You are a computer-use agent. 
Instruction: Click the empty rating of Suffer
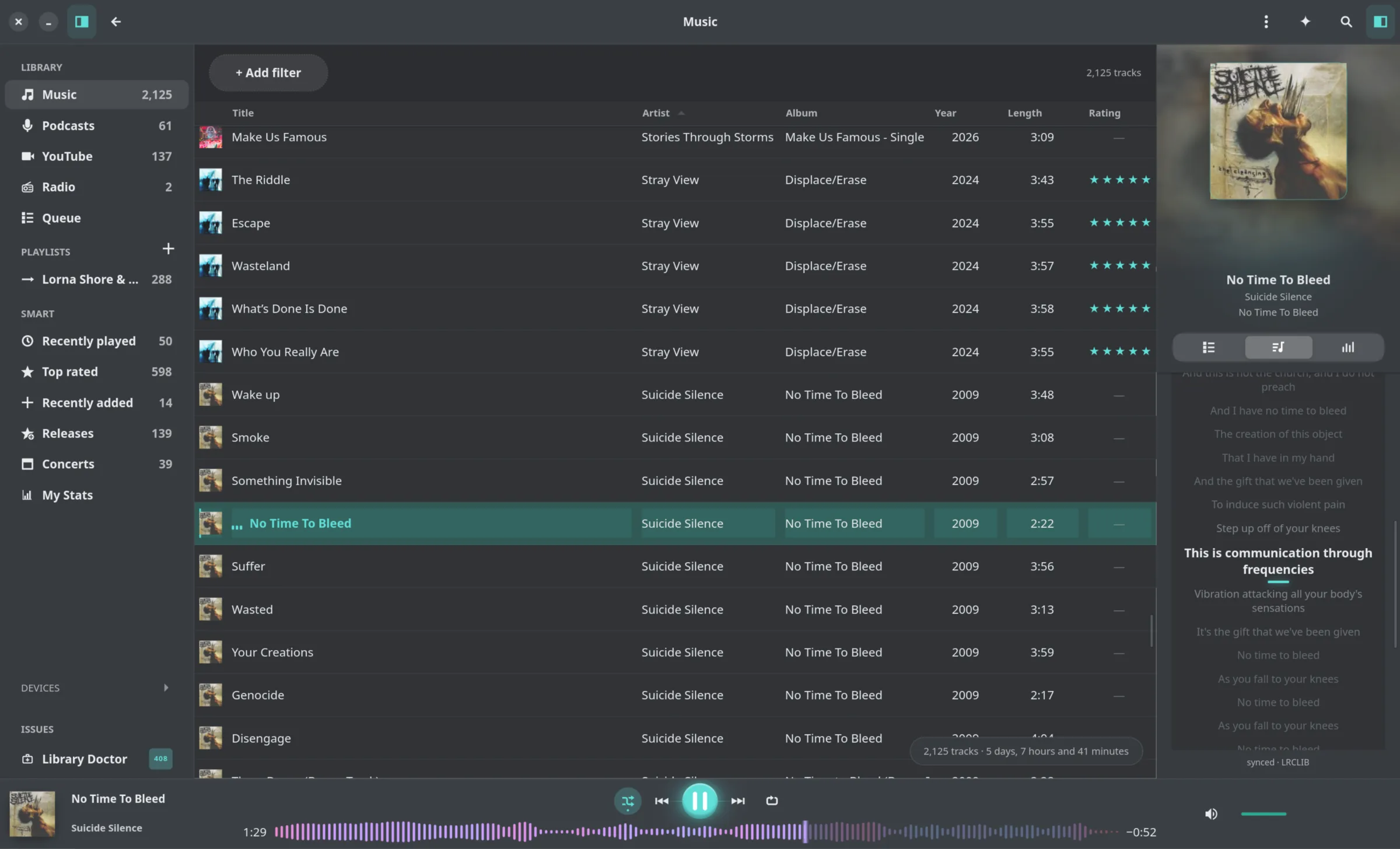pos(1118,567)
